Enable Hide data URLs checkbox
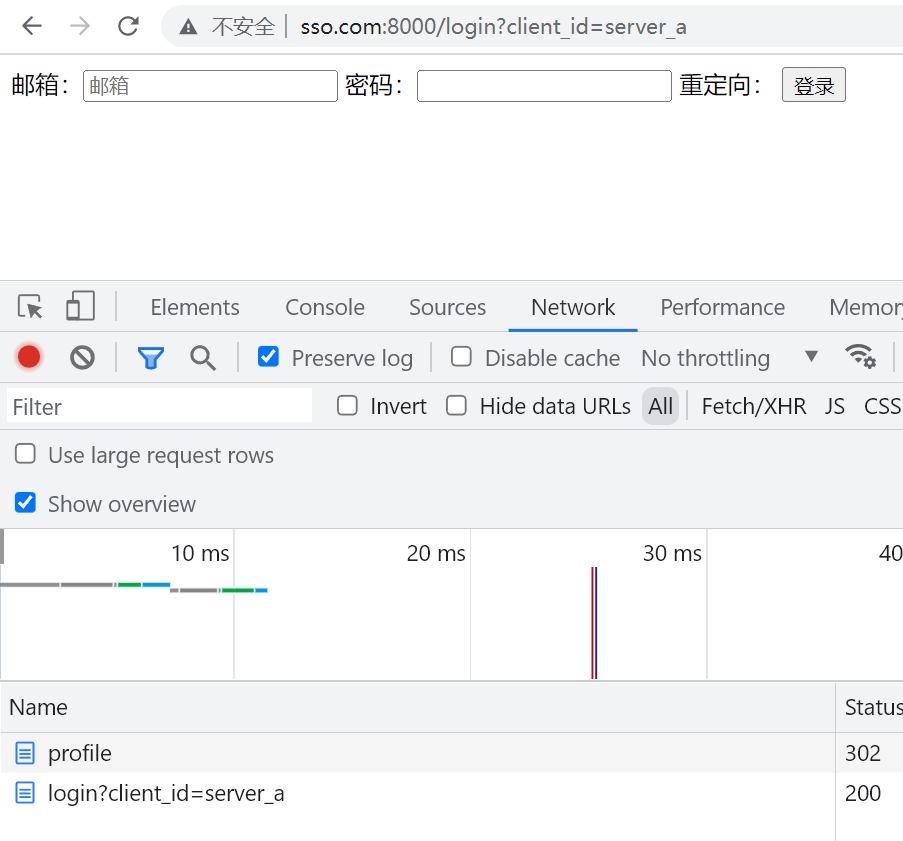The image size is (903, 841). pyautogui.click(x=456, y=406)
